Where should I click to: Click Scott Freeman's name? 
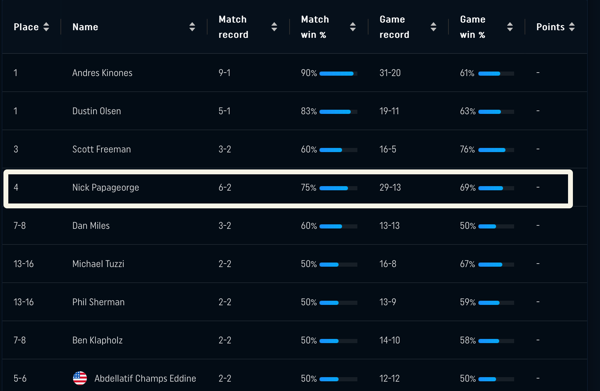point(101,149)
